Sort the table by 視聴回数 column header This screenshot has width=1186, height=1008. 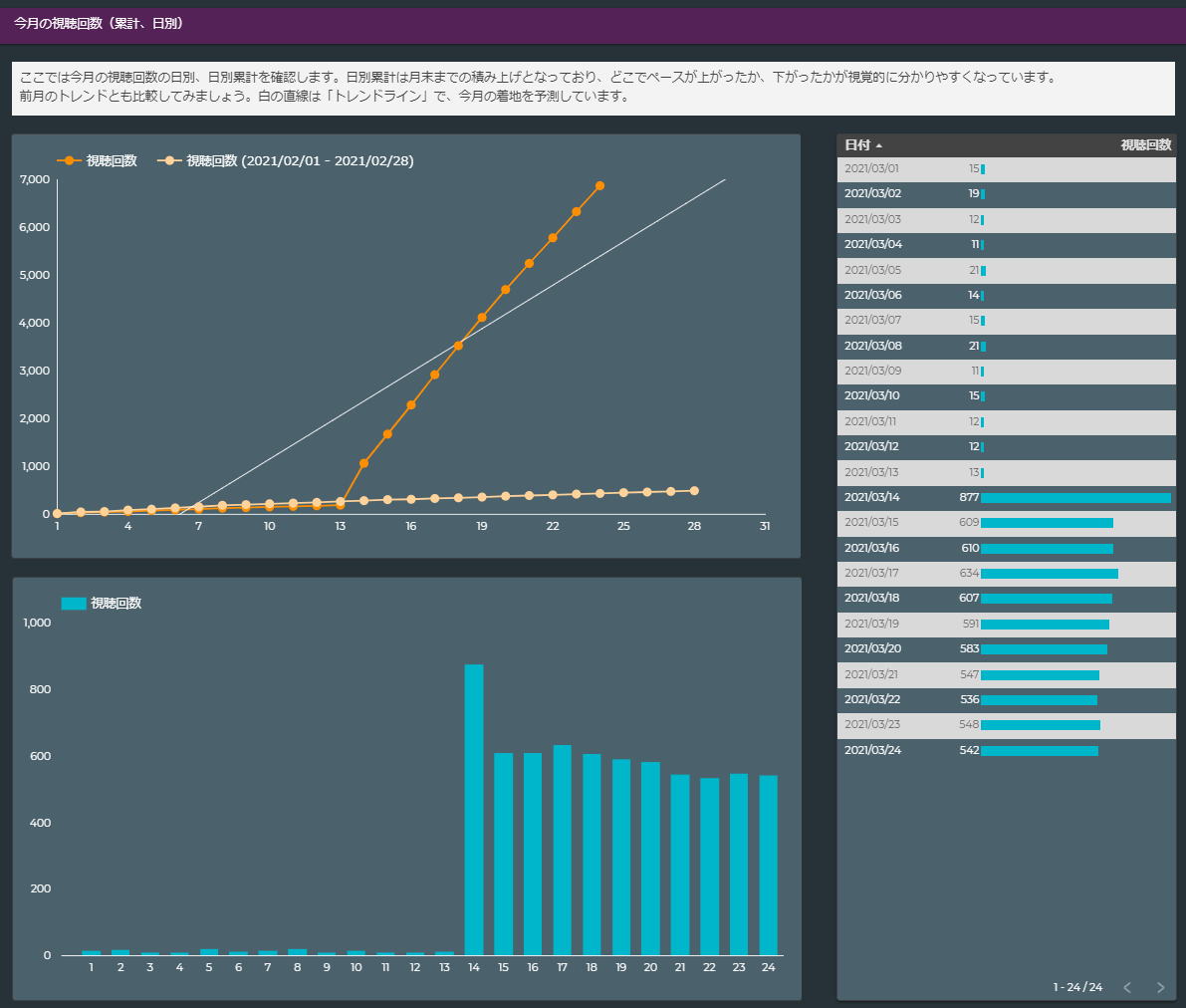point(1145,145)
